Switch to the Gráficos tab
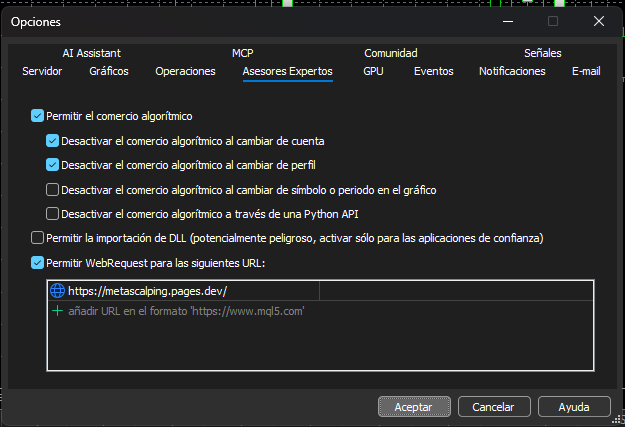Image resolution: width=625 pixels, height=427 pixels. click(x=109, y=71)
